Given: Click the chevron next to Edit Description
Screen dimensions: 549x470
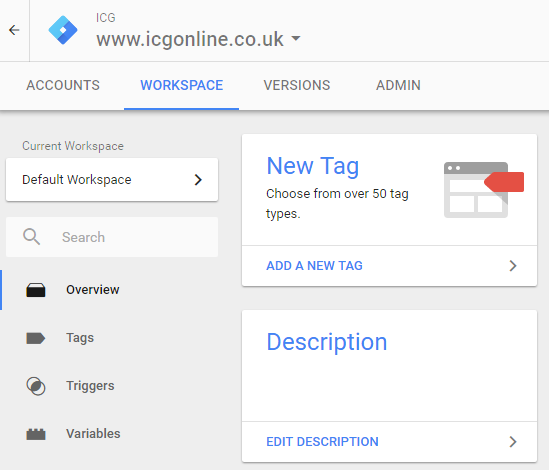Looking at the screenshot, I should pos(513,442).
